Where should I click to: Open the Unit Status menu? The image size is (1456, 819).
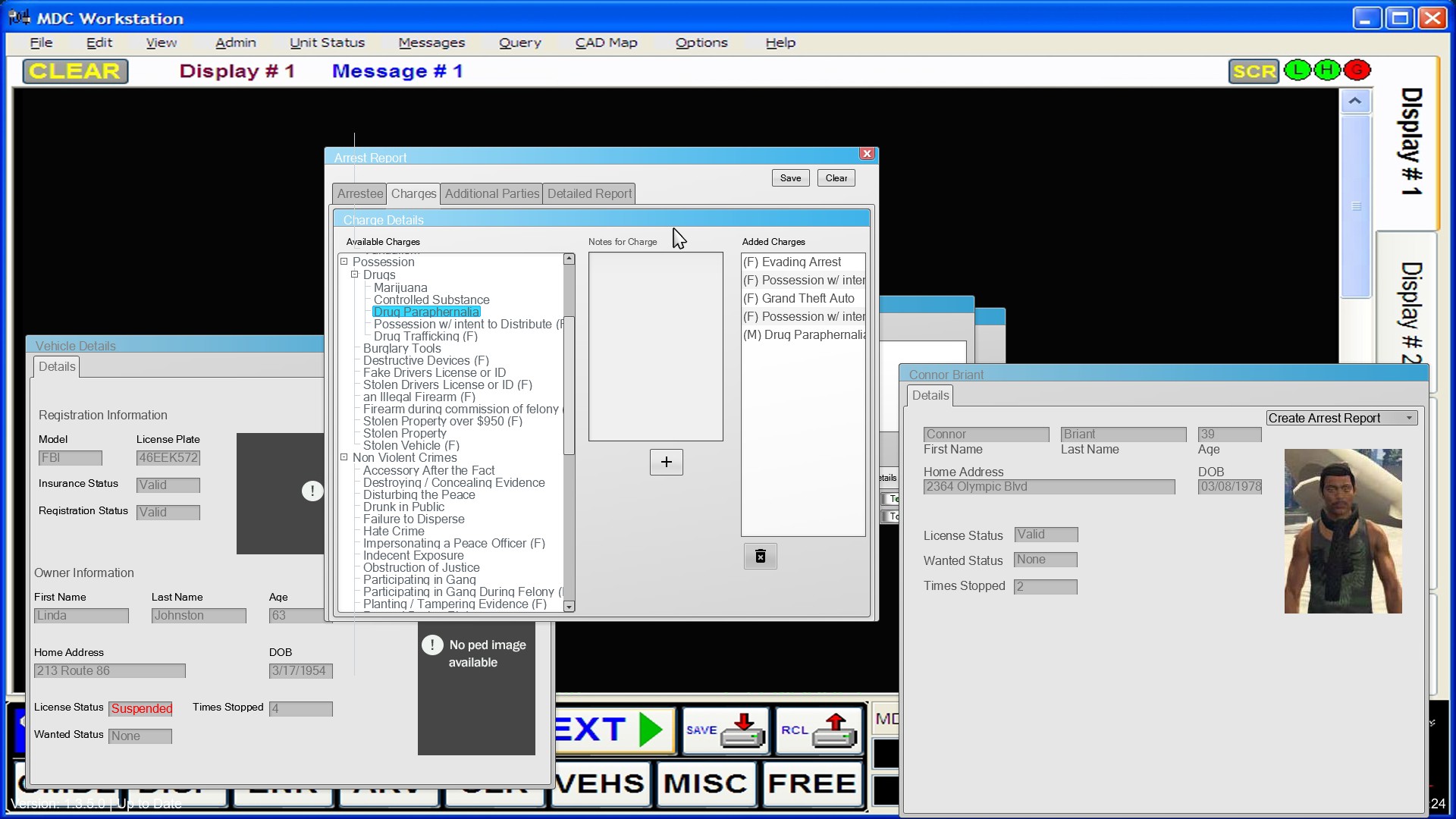point(327,42)
